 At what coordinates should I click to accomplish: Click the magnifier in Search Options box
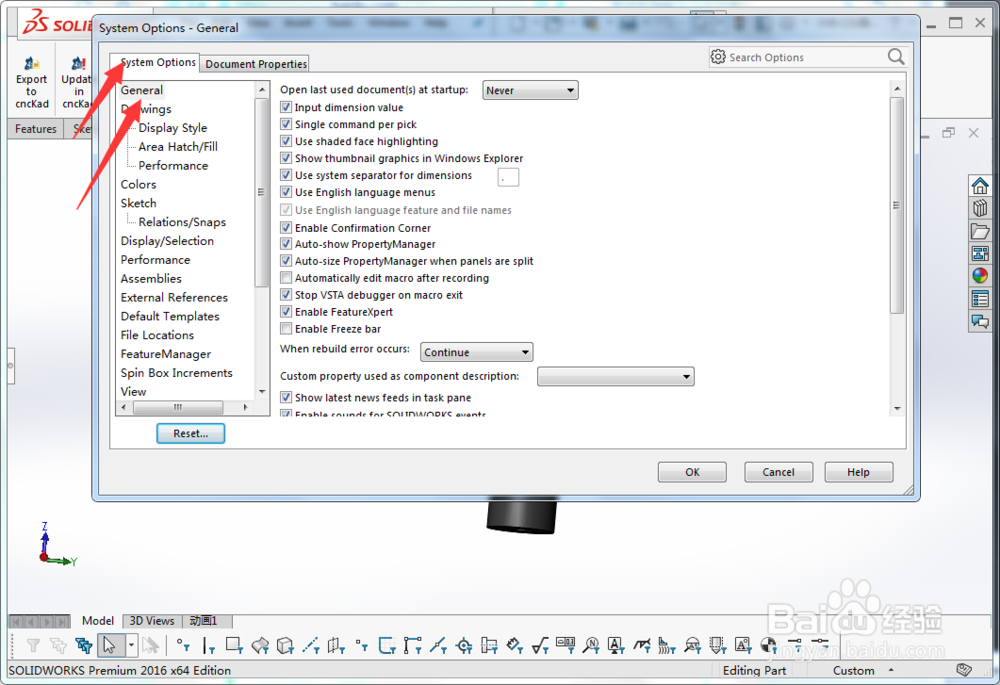(x=895, y=57)
